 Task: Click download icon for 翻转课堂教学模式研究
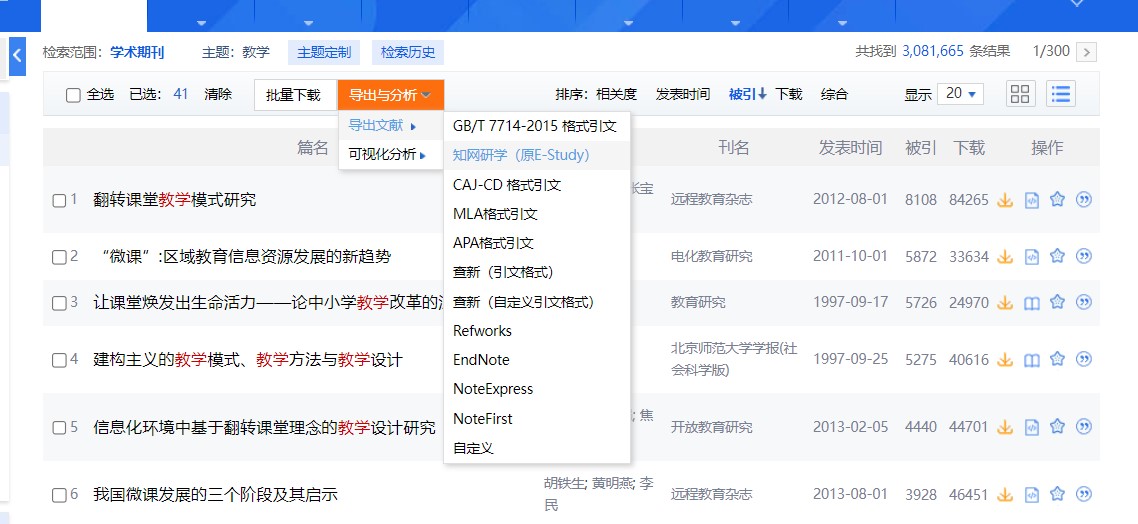point(1006,200)
